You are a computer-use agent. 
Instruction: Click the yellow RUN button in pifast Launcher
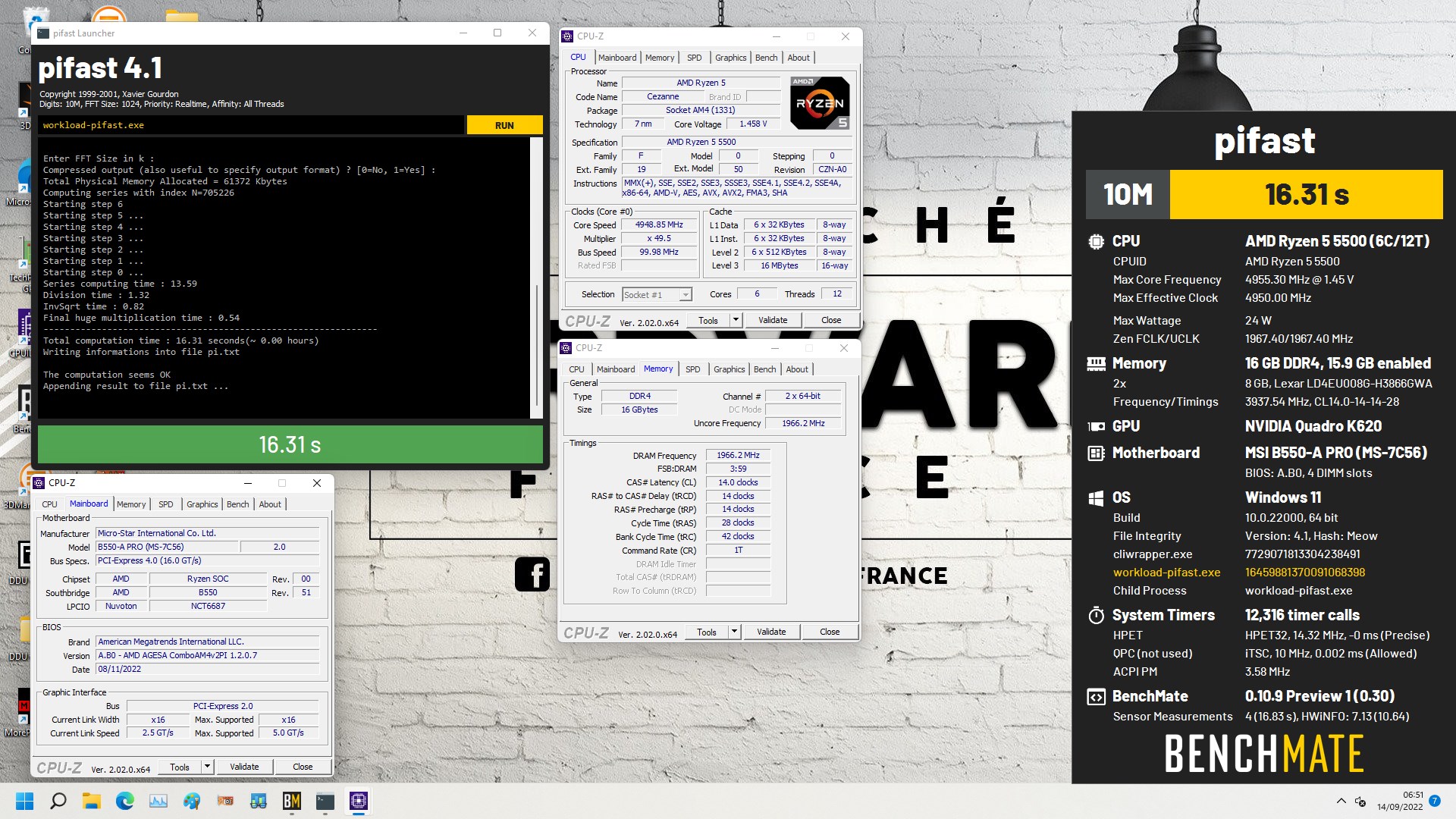coord(504,125)
